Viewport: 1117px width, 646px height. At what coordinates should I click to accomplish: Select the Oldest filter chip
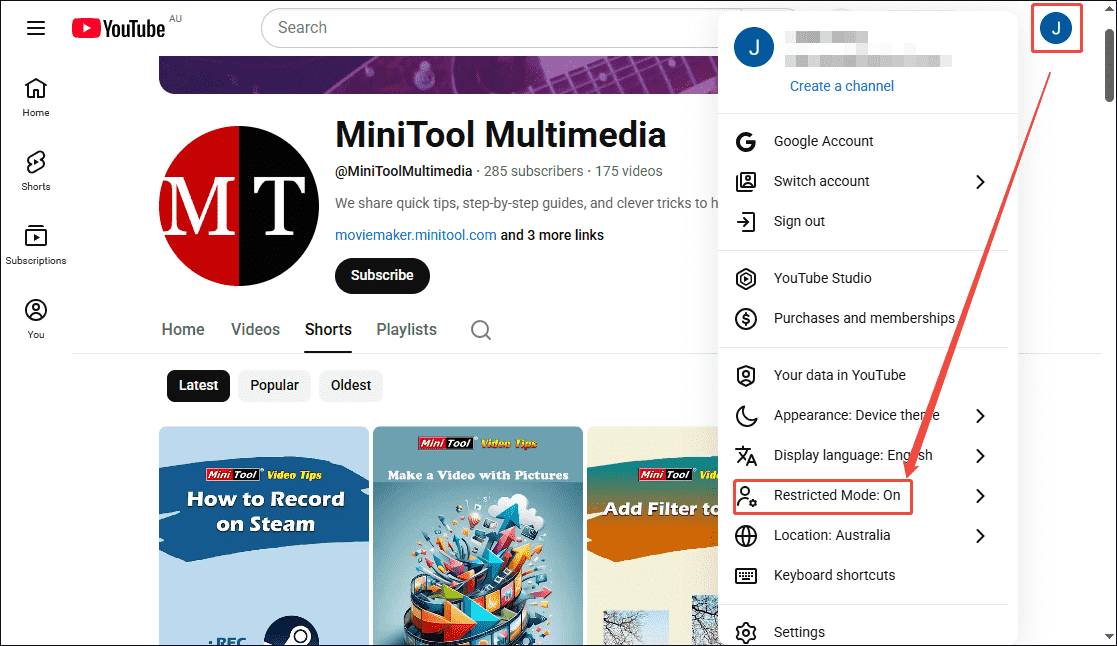tap(350, 385)
